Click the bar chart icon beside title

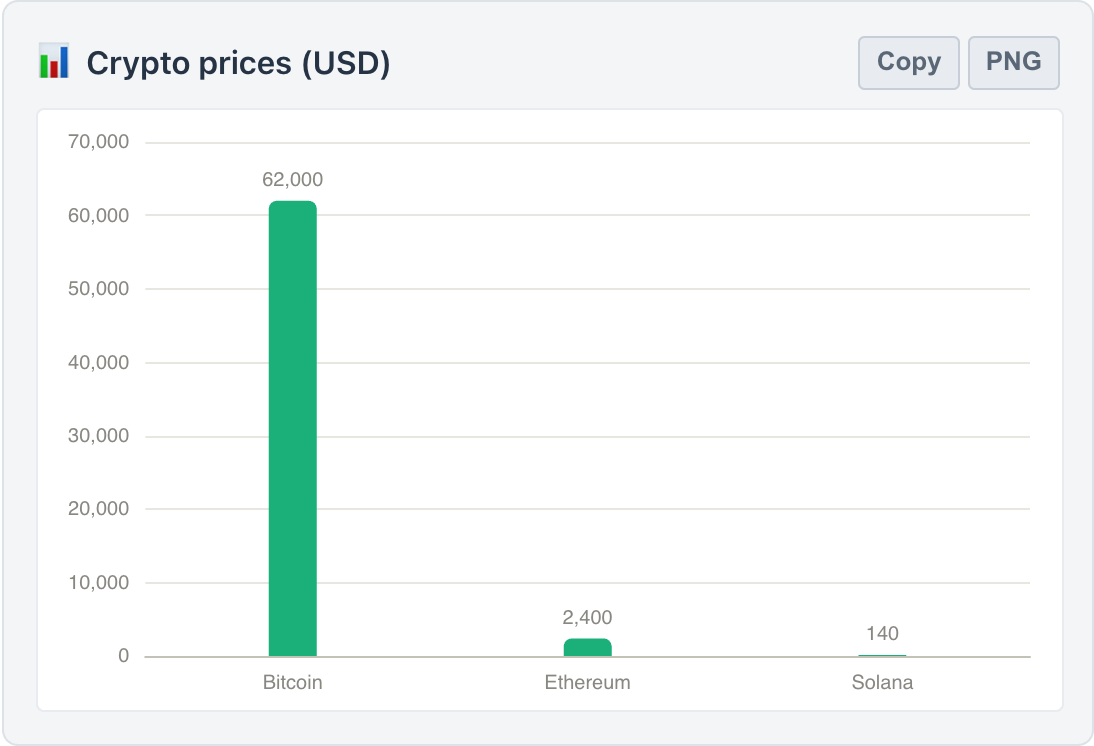(54, 61)
